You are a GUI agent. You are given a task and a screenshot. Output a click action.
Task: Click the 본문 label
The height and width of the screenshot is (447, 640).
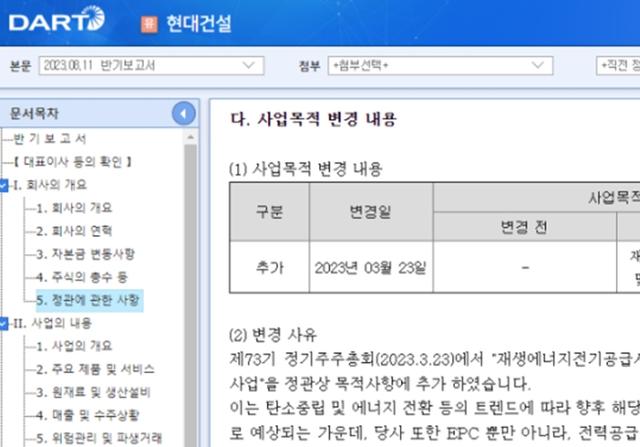(20, 66)
